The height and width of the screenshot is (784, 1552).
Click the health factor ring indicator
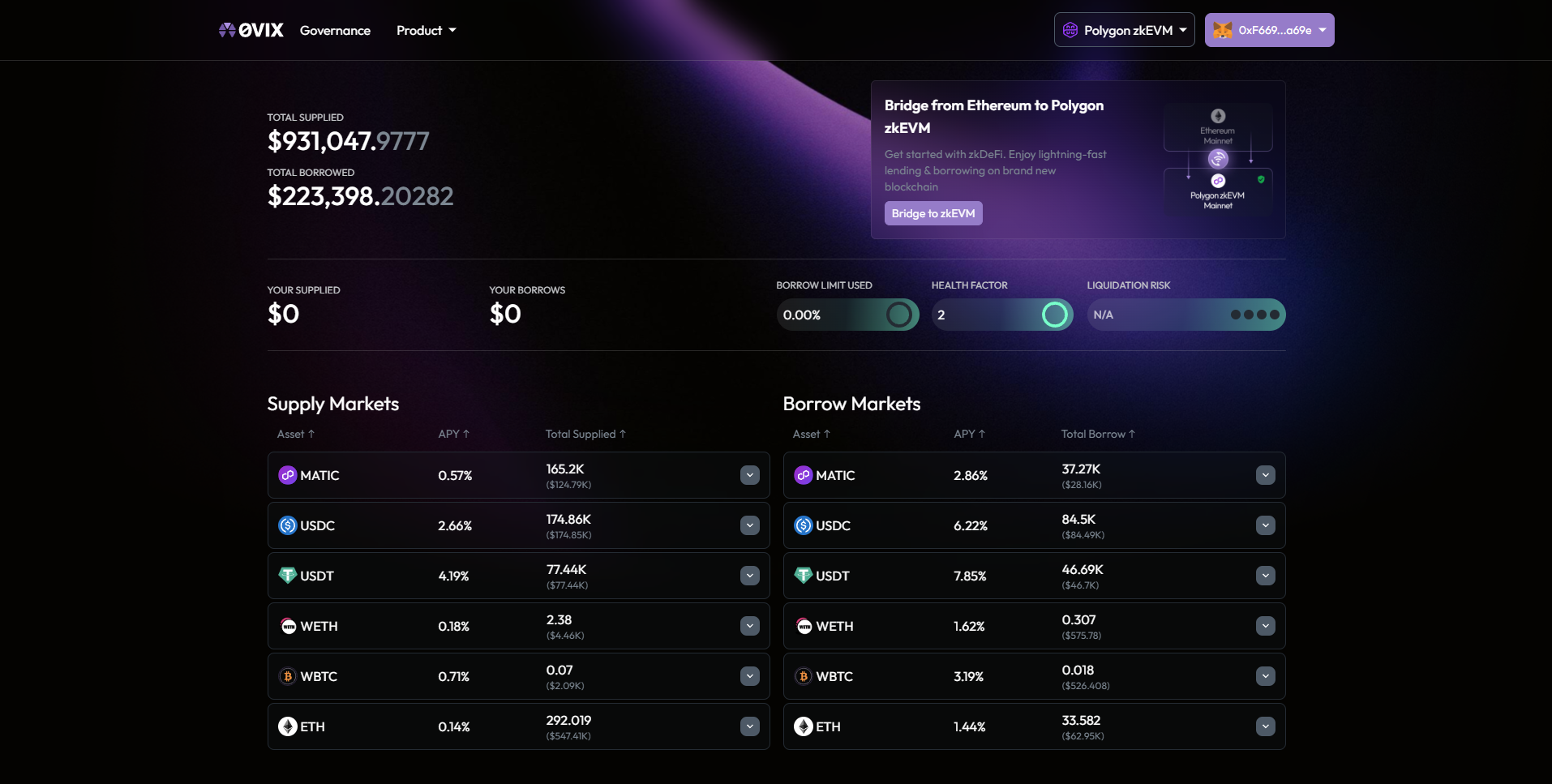coord(1054,315)
